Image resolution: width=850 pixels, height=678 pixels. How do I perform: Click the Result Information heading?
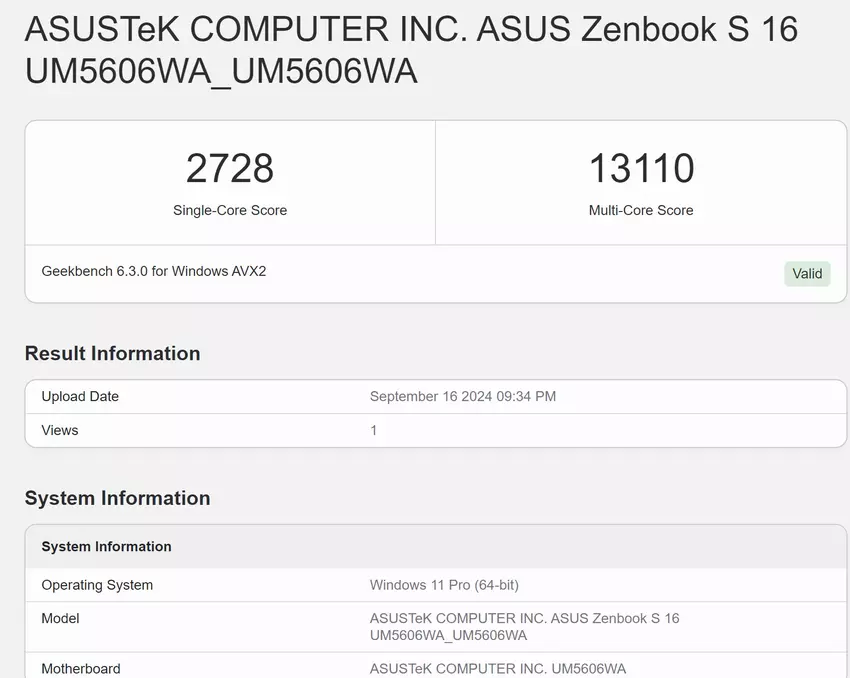[112, 353]
